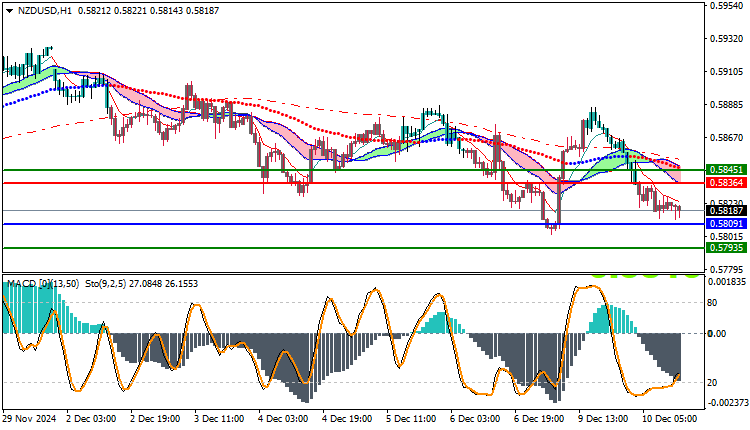Click the oscillator 20 level scale label

coord(712,383)
